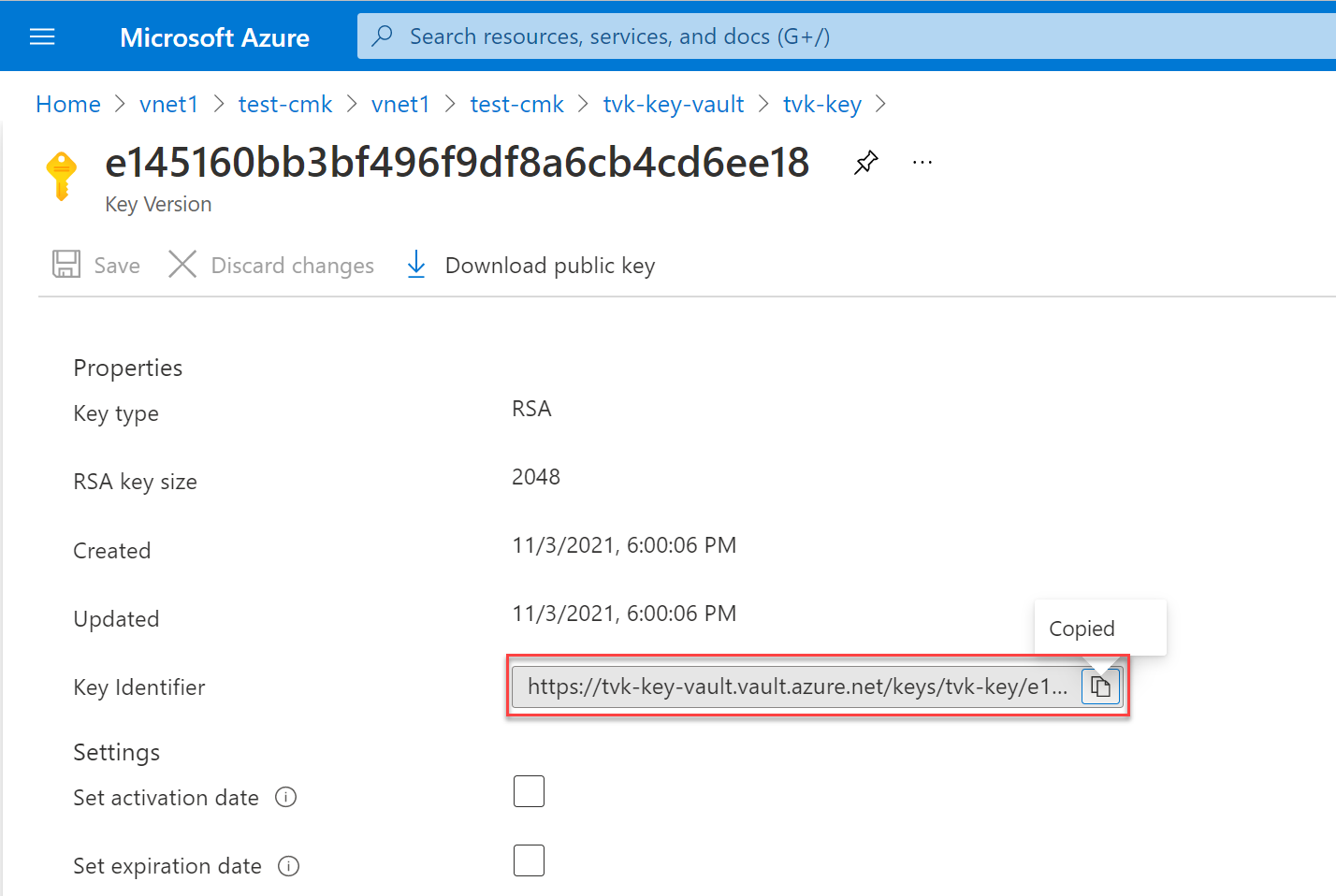Click the yellow key resource icon

click(x=62, y=176)
